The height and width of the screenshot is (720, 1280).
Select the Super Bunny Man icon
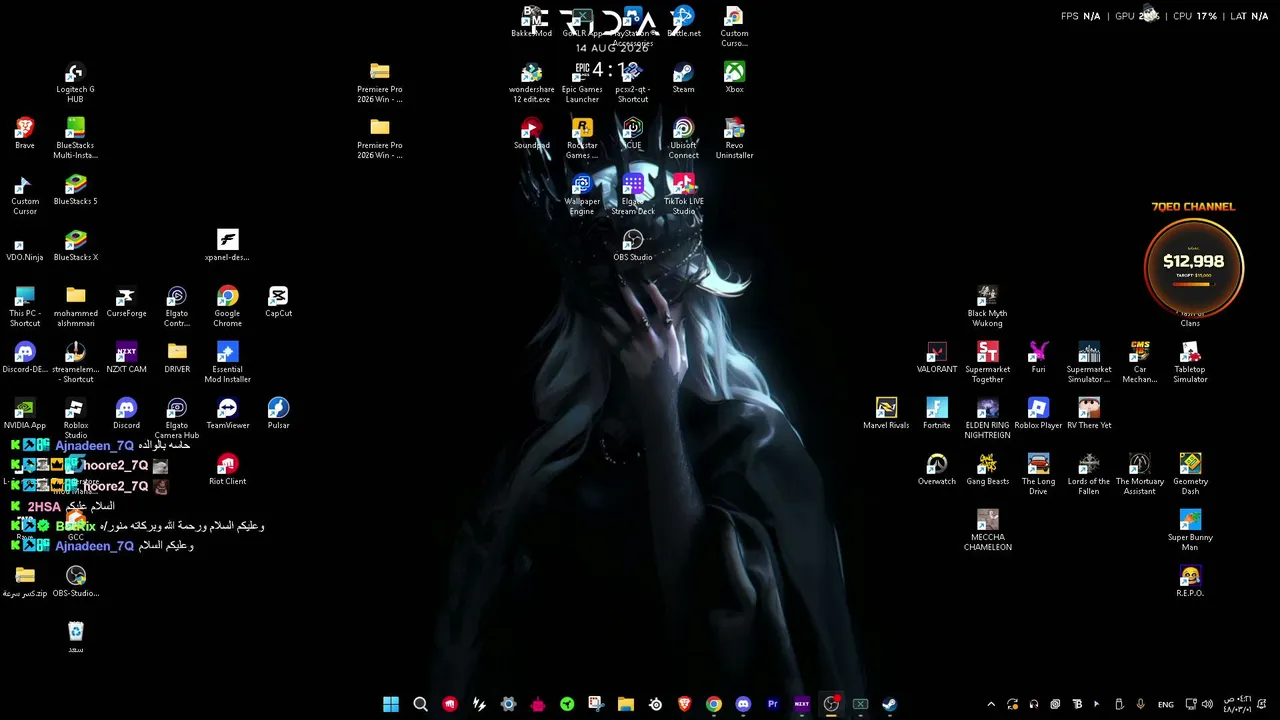(1190, 531)
